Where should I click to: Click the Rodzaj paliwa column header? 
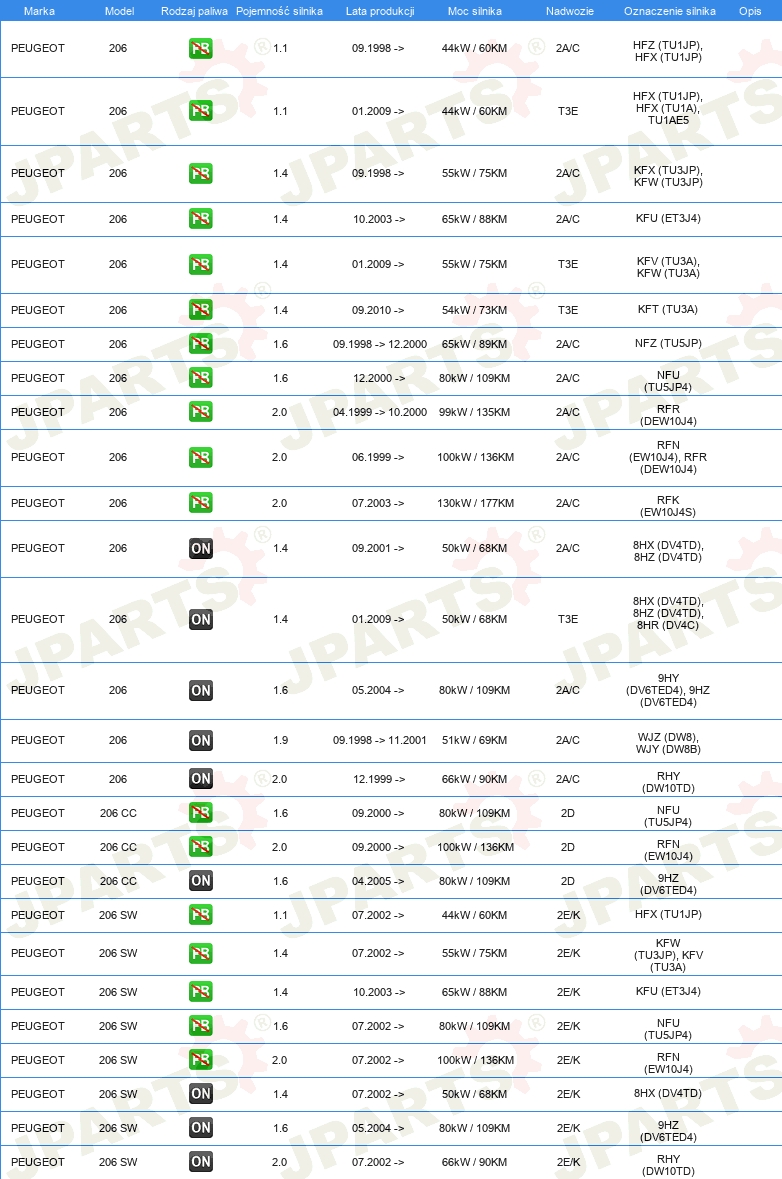(194, 11)
